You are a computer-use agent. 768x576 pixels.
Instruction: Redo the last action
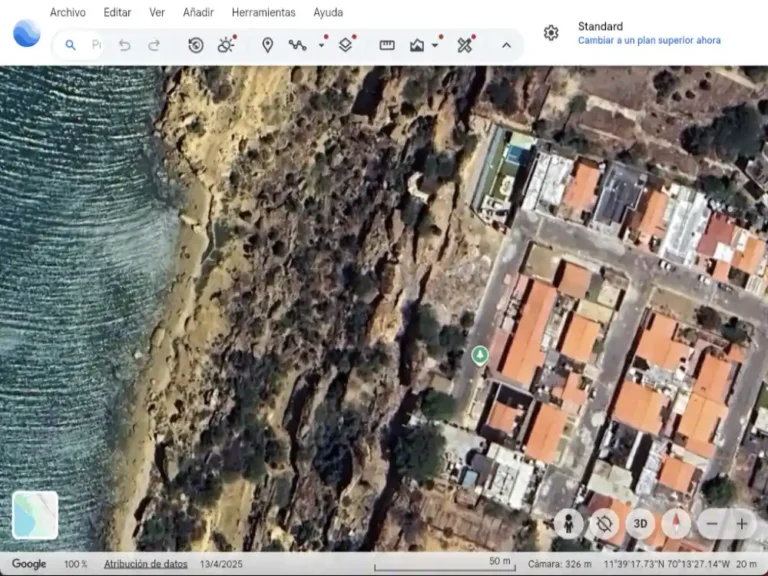click(x=154, y=46)
